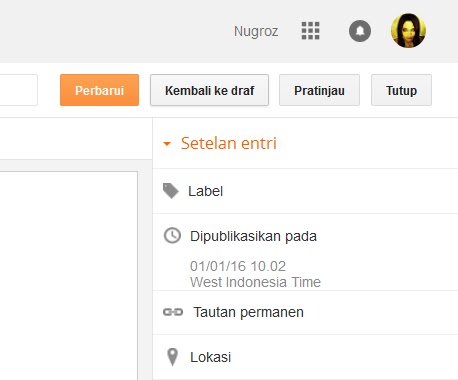This screenshot has width=458, height=380.
Task: Click the Label tag icon
Action: click(171, 191)
